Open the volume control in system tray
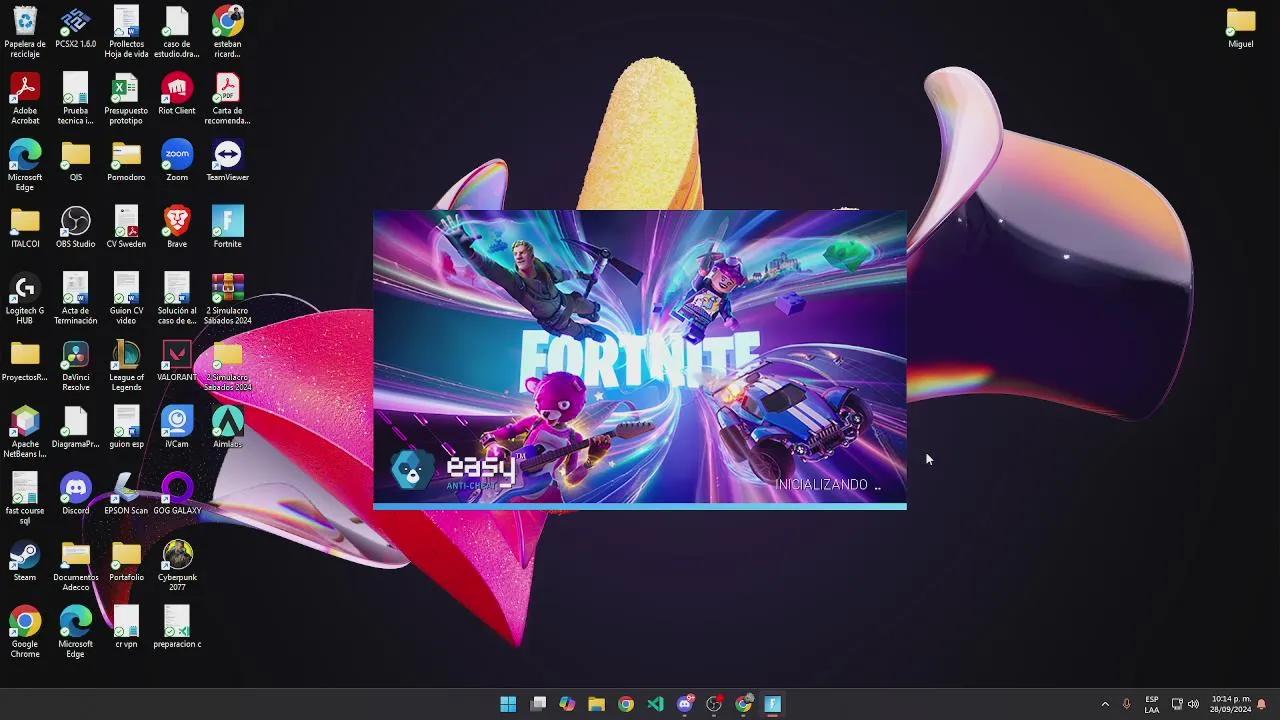The width and height of the screenshot is (1280, 720). click(1193, 704)
